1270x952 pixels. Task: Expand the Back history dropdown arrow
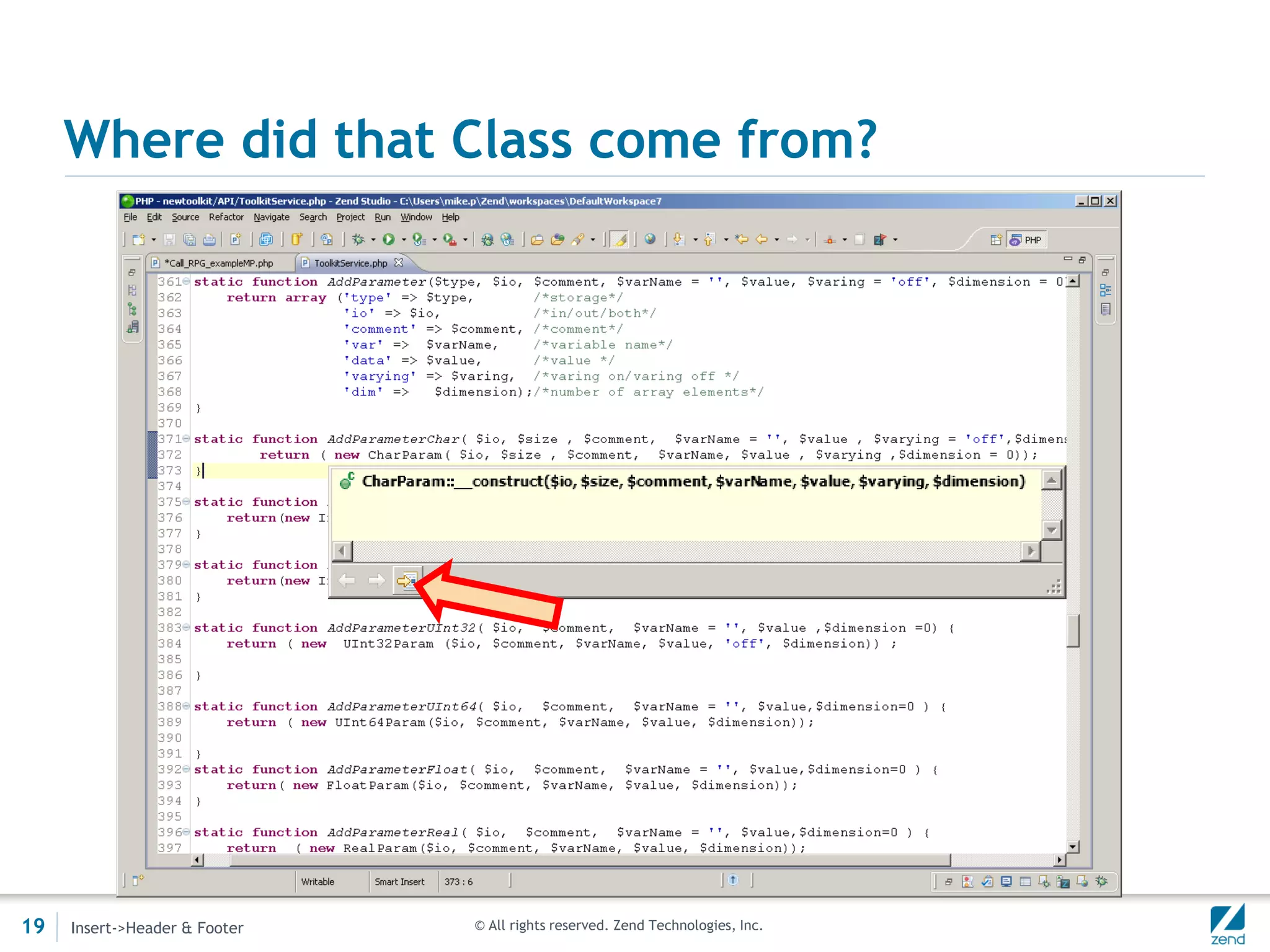[x=776, y=240]
